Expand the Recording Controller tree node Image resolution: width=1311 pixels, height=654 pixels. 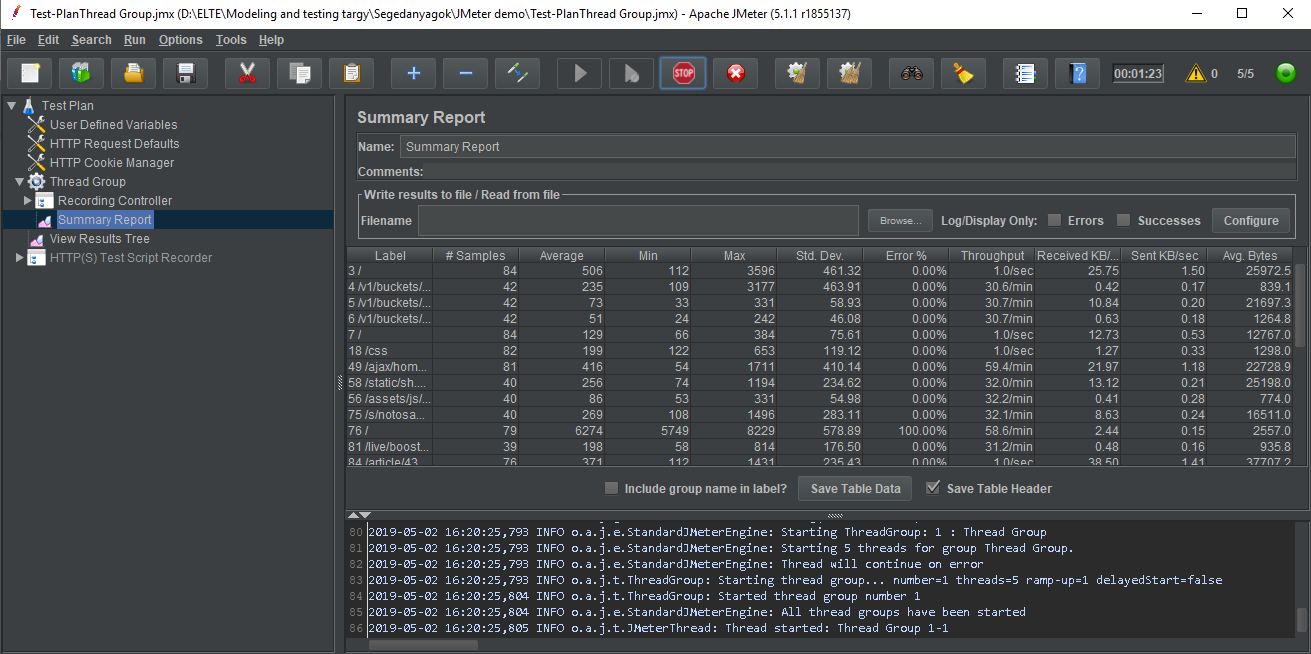[28, 201]
